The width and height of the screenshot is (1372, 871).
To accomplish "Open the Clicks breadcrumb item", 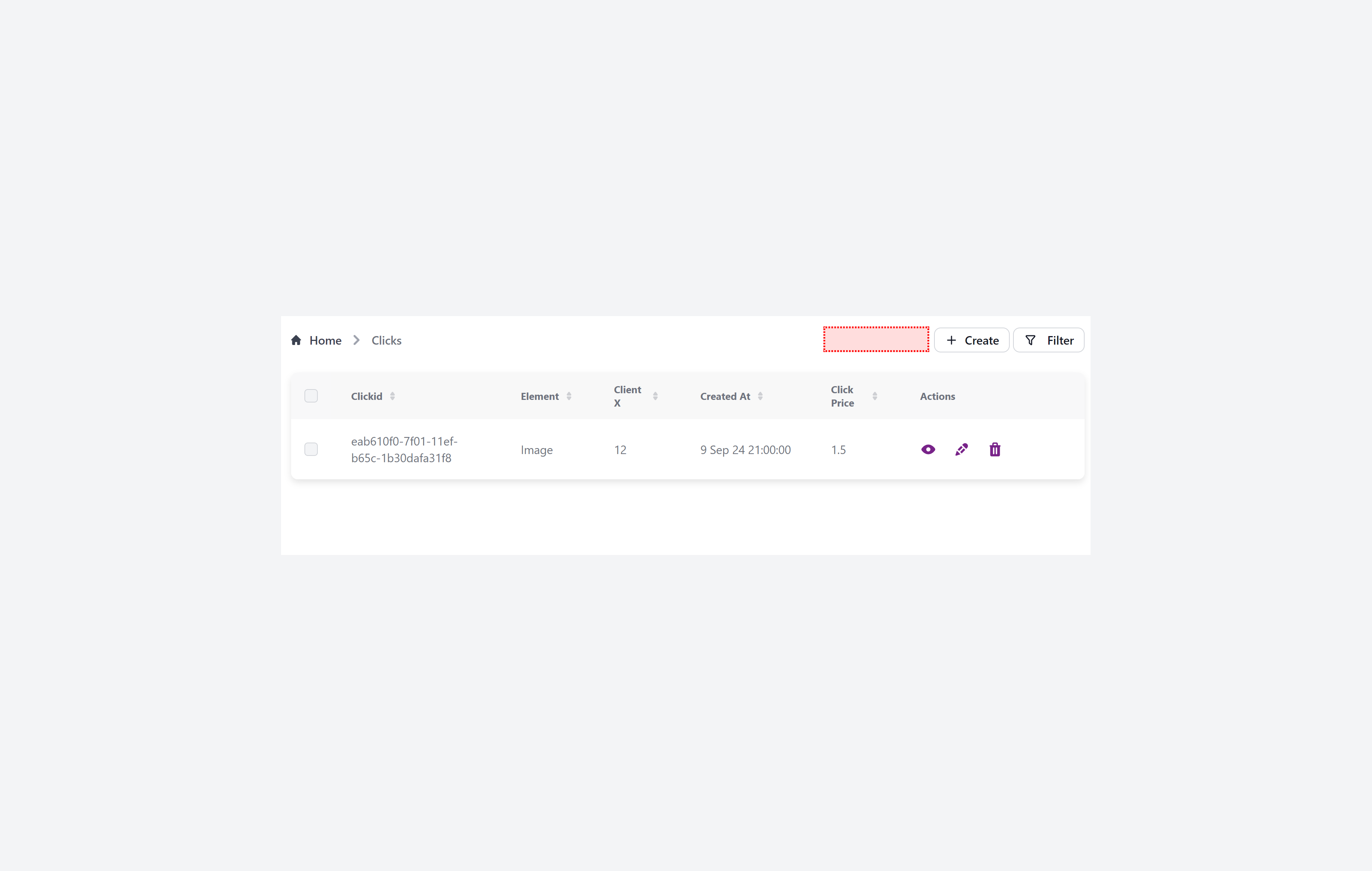I will [386, 340].
